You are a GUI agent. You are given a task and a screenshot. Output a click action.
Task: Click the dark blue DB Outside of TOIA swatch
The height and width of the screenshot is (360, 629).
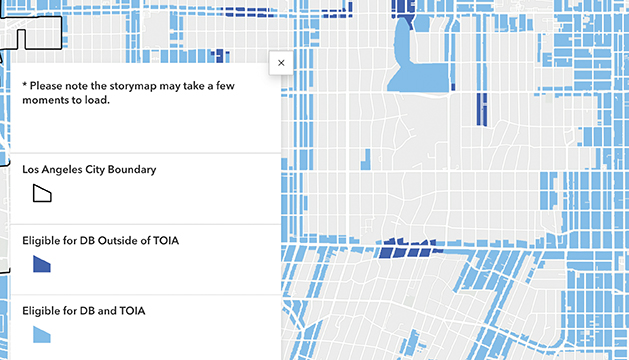(42, 264)
